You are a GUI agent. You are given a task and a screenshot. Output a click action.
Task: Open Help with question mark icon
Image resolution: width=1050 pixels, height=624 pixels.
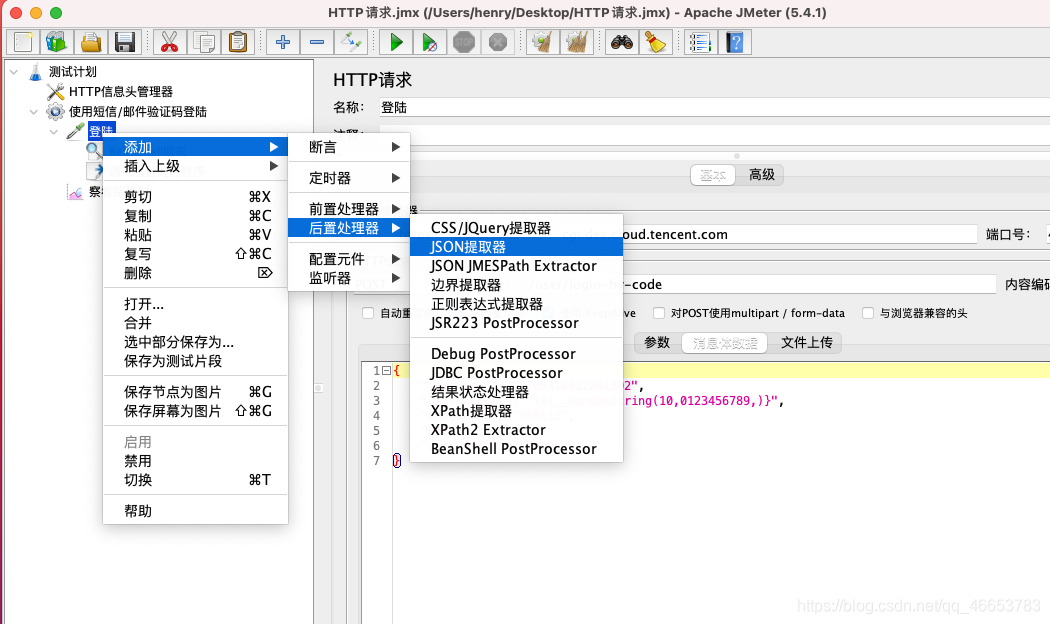[735, 42]
